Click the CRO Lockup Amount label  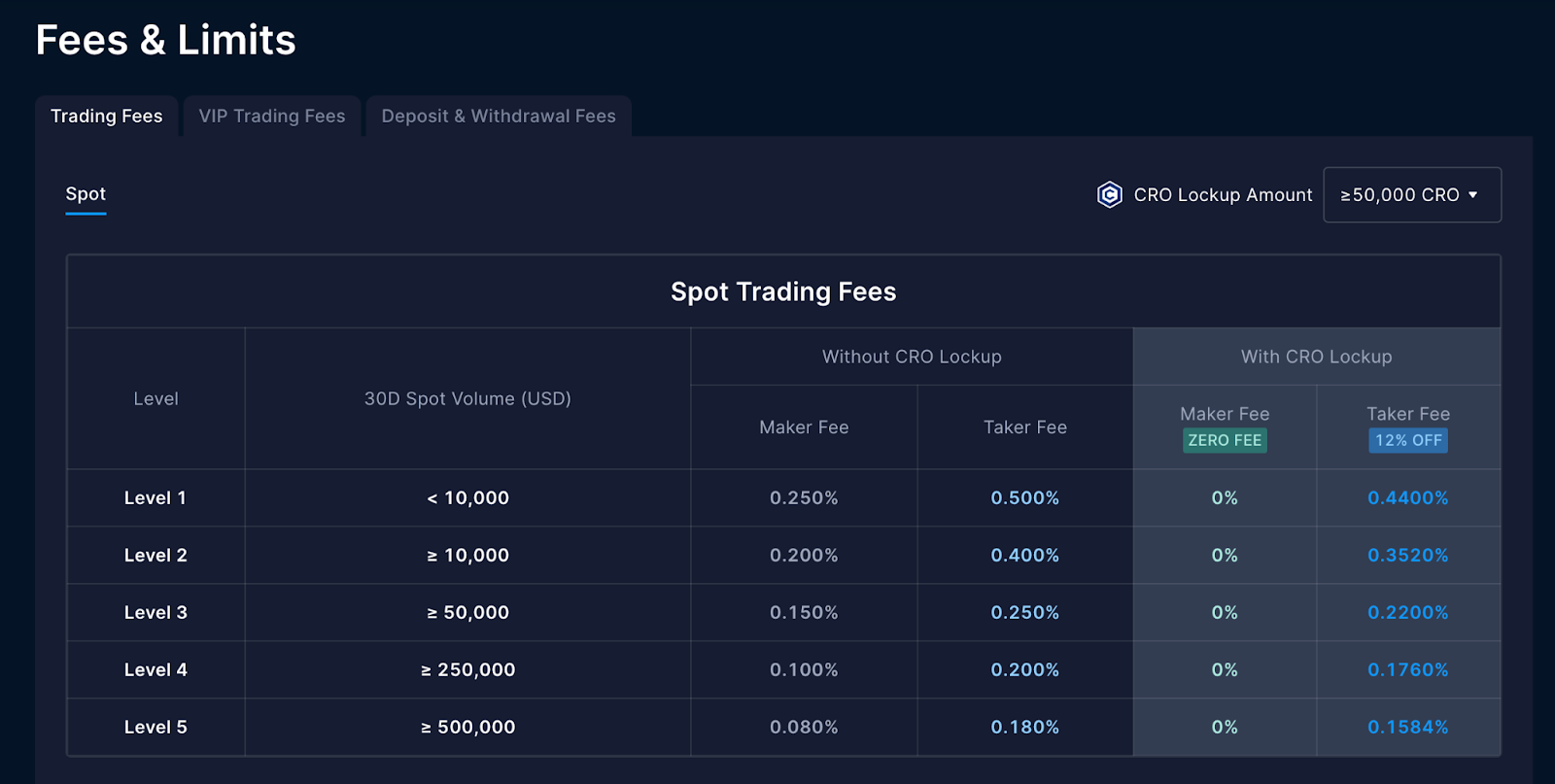(1223, 195)
